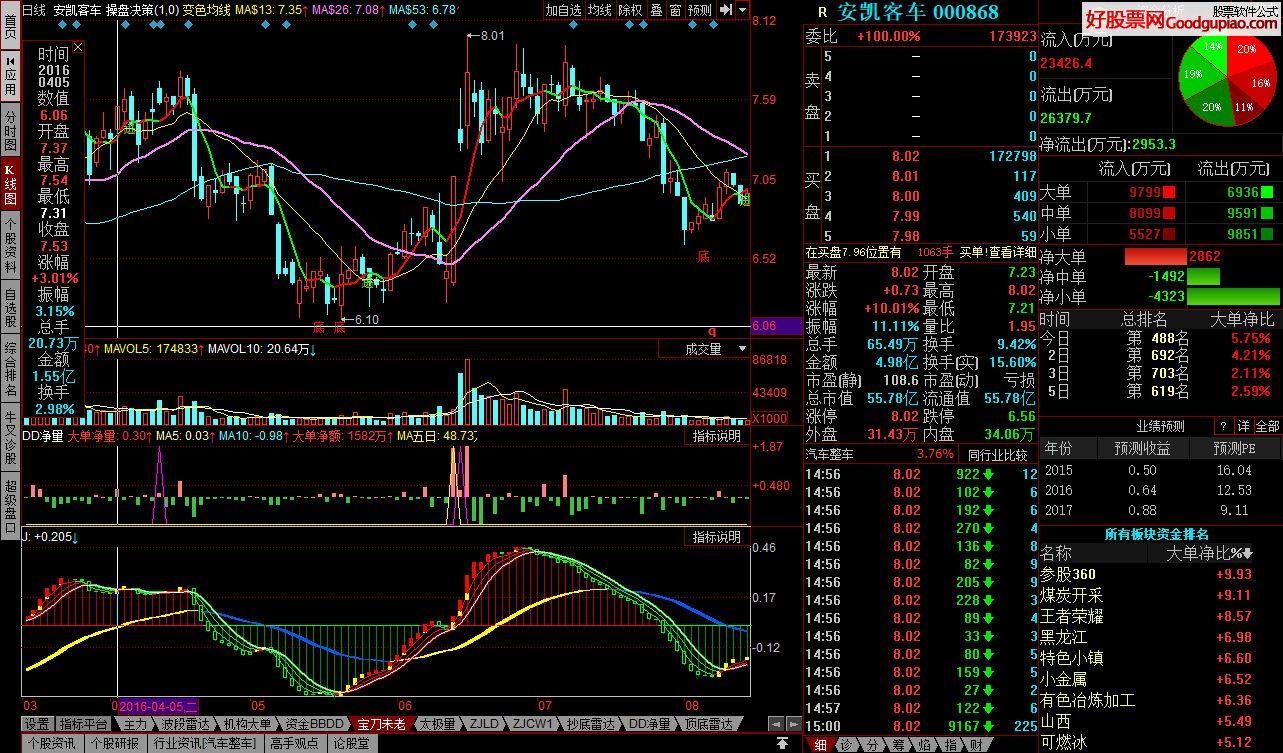
Task: Select the 诊 diagnosis tab
Action: [x=847, y=745]
